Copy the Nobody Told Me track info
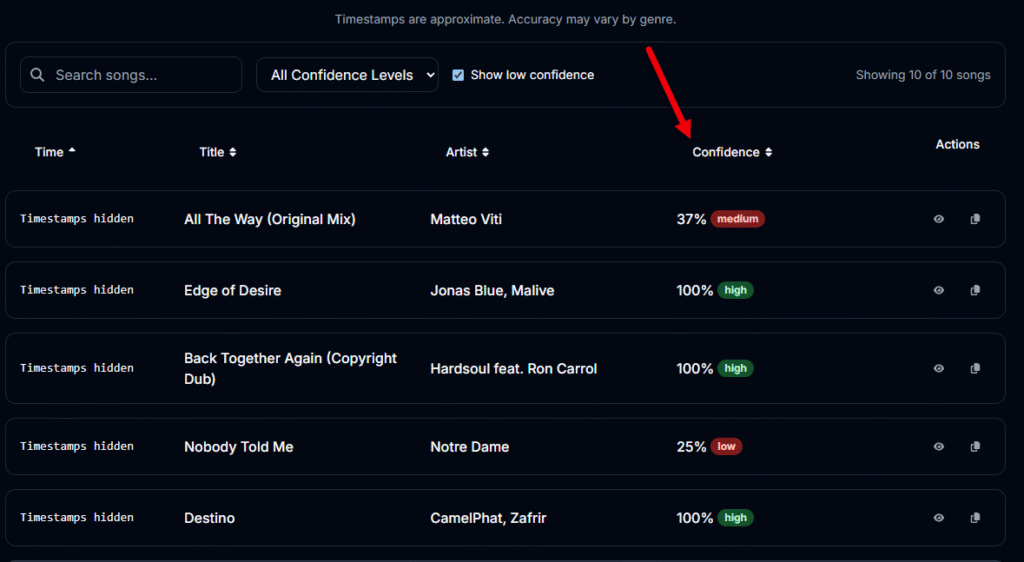Image resolution: width=1024 pixels, height=562 pixels. pos(975,447)
